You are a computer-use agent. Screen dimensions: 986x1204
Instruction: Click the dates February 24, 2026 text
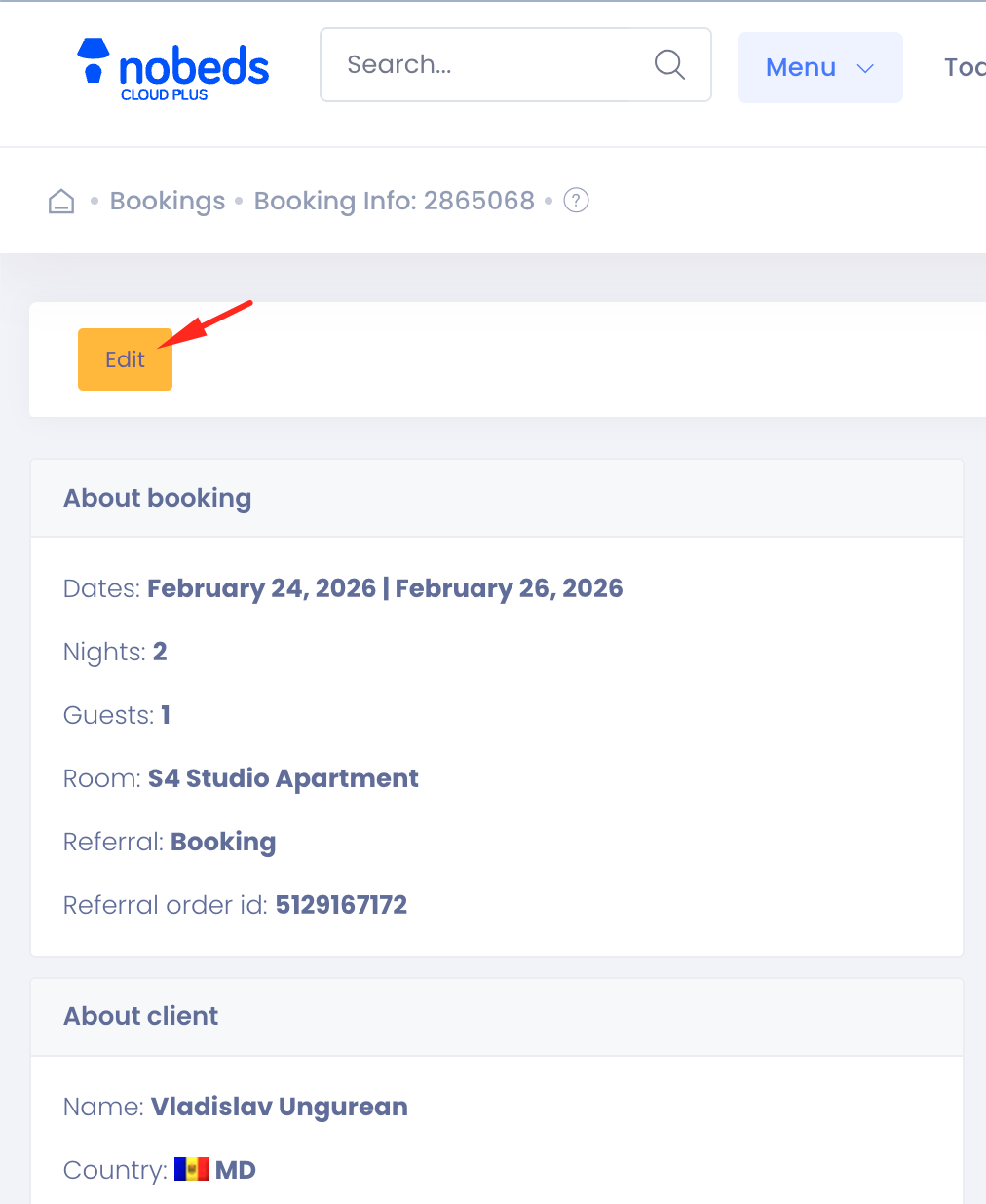(261, 588)
